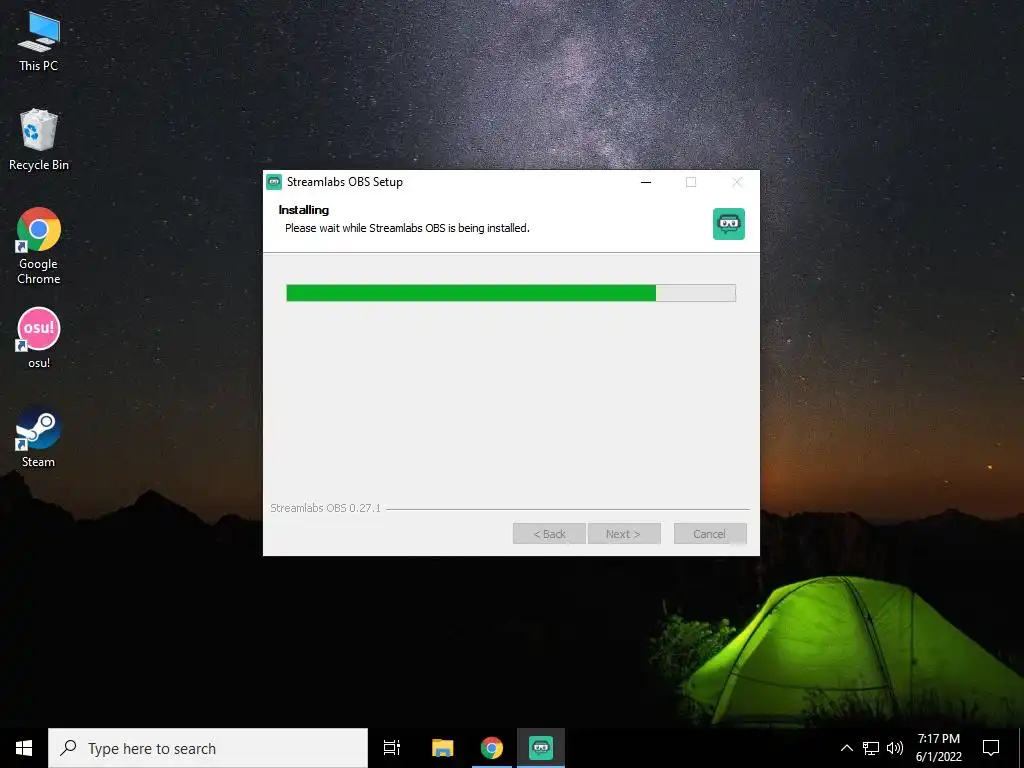Open File Explorer from the taskbar

[x=442, y=748]
